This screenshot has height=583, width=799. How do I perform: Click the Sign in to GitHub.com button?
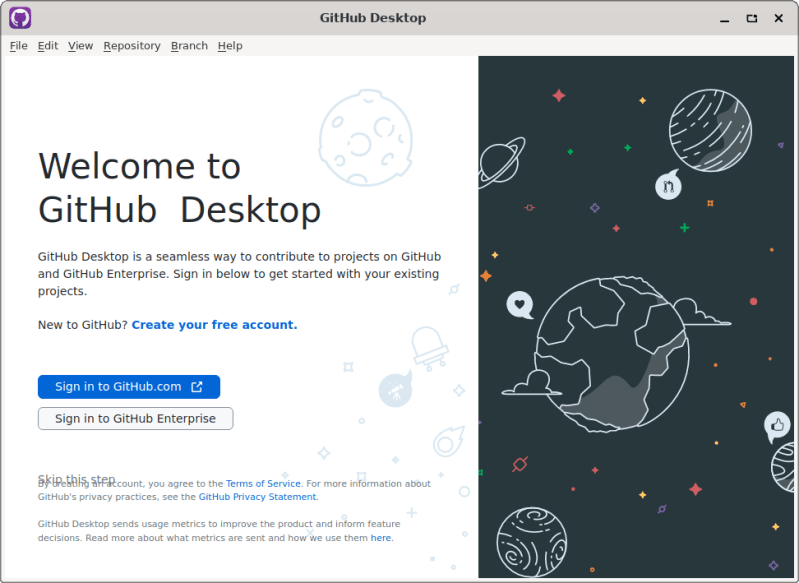129,387
